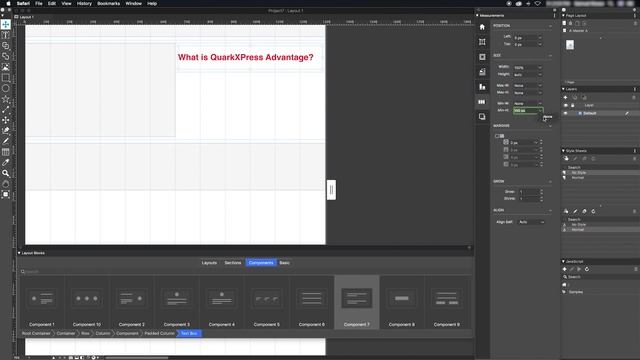Open the Apple menu
640x360 pixels.
click(8, 3)
